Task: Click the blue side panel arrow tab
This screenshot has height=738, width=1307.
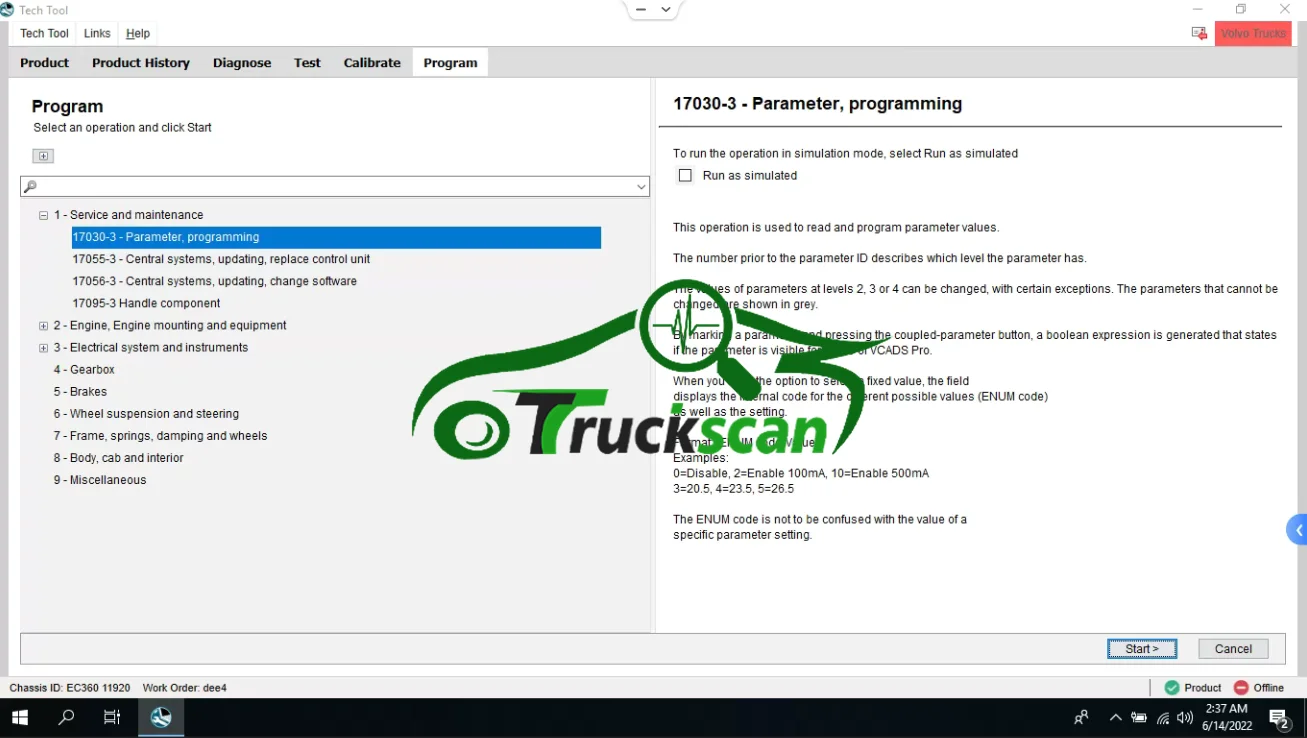Action: 1297,530
